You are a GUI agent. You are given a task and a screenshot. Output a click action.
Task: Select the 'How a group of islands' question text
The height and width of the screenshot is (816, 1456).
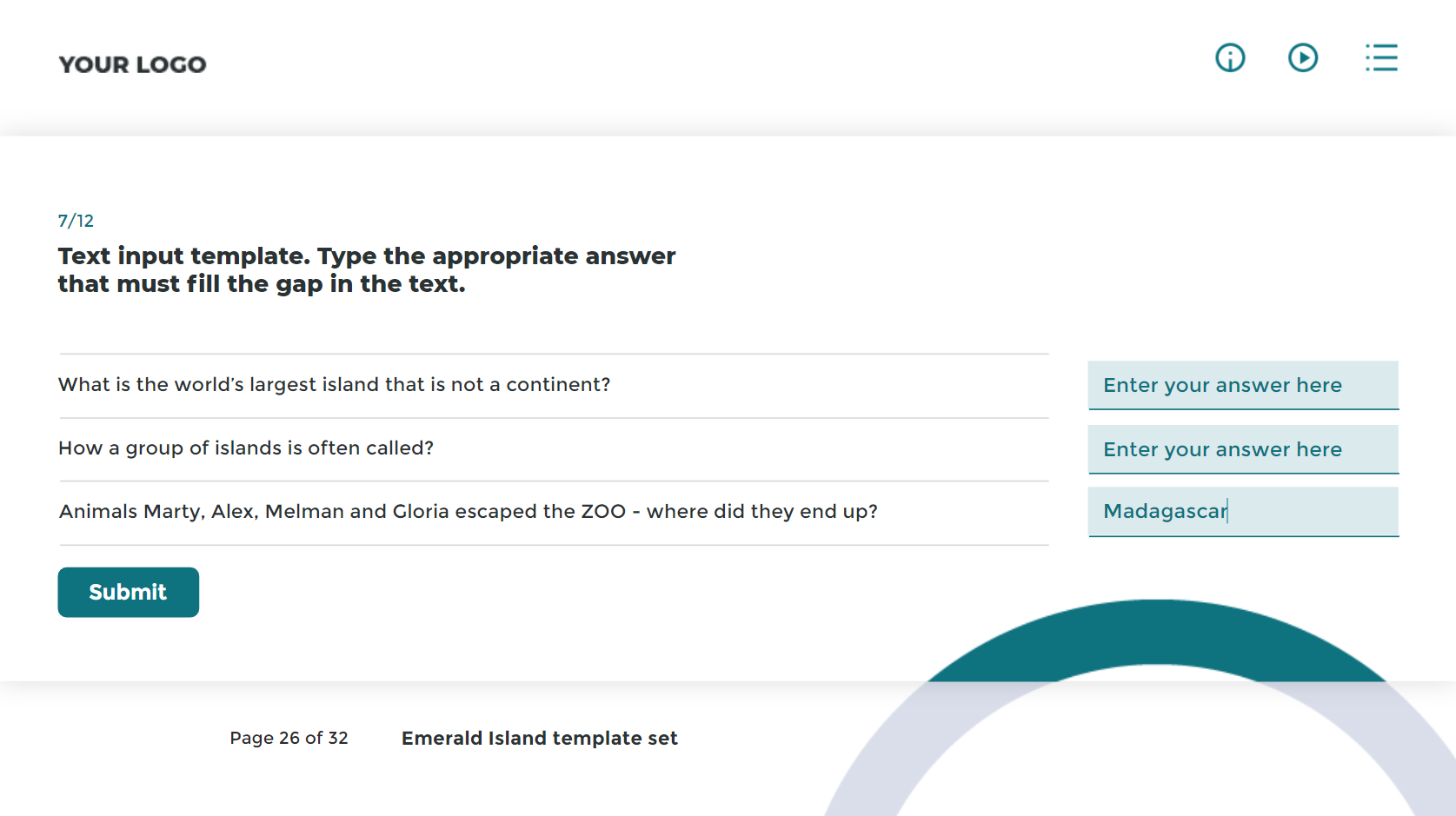pos(246,448)
